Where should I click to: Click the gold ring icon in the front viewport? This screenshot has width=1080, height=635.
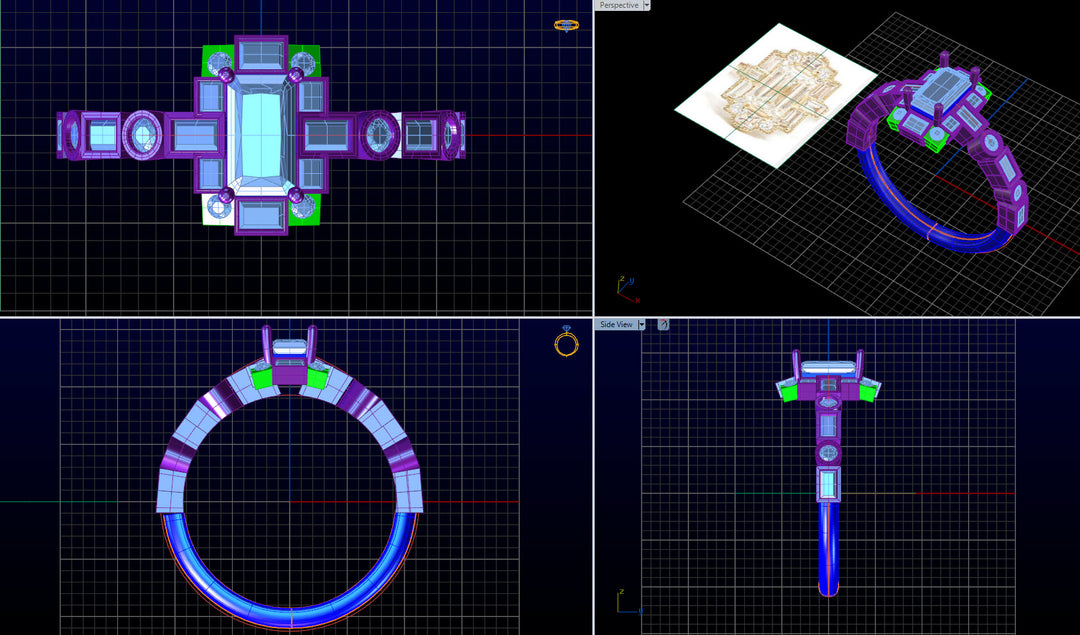tap(566, 343)
